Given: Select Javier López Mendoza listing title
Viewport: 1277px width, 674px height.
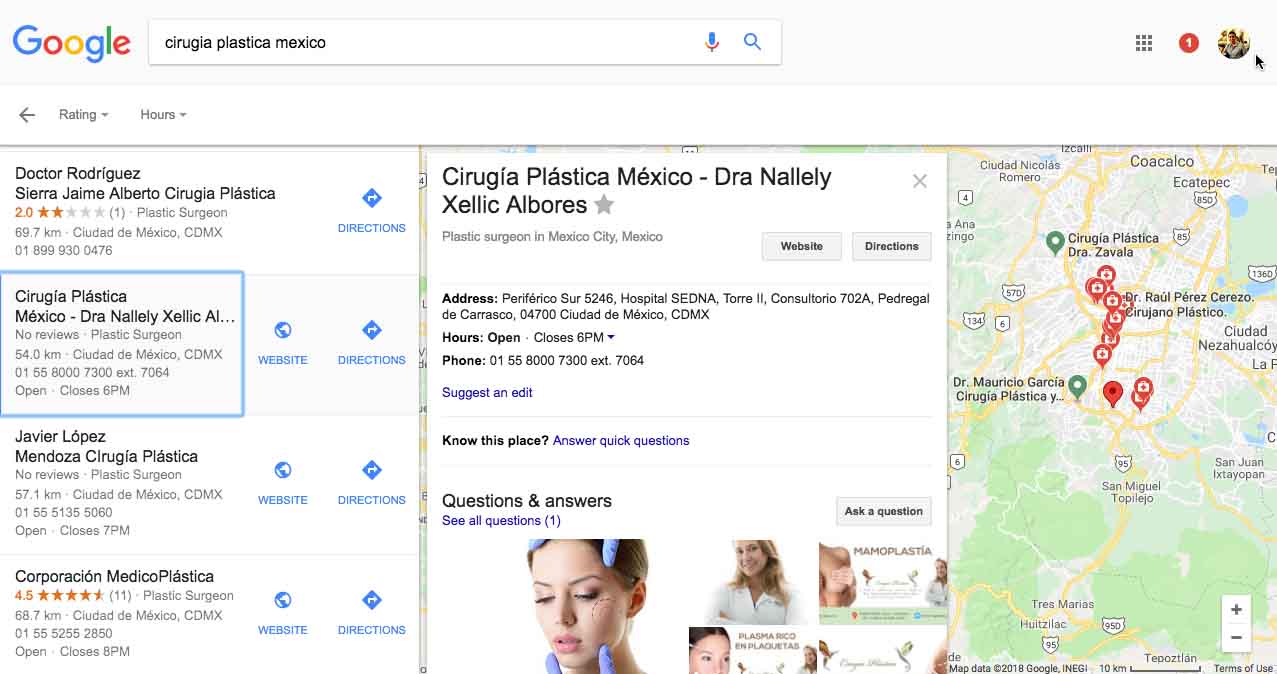Looking at the screenshot, I should (x=106, y=446).
